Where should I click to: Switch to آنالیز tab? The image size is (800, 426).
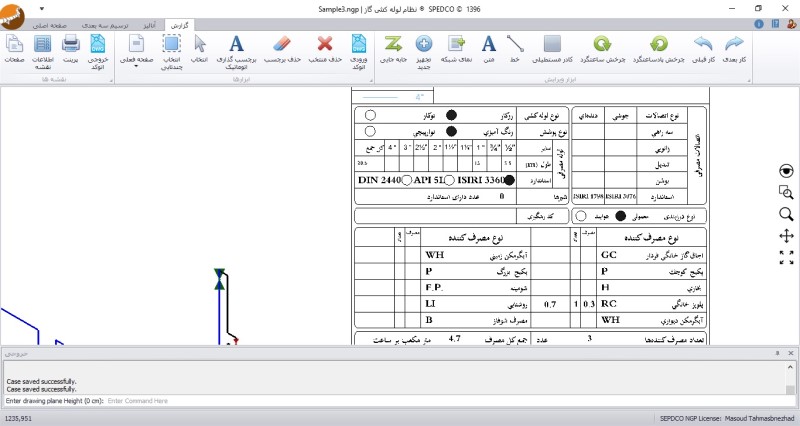(x=149, y=25)
